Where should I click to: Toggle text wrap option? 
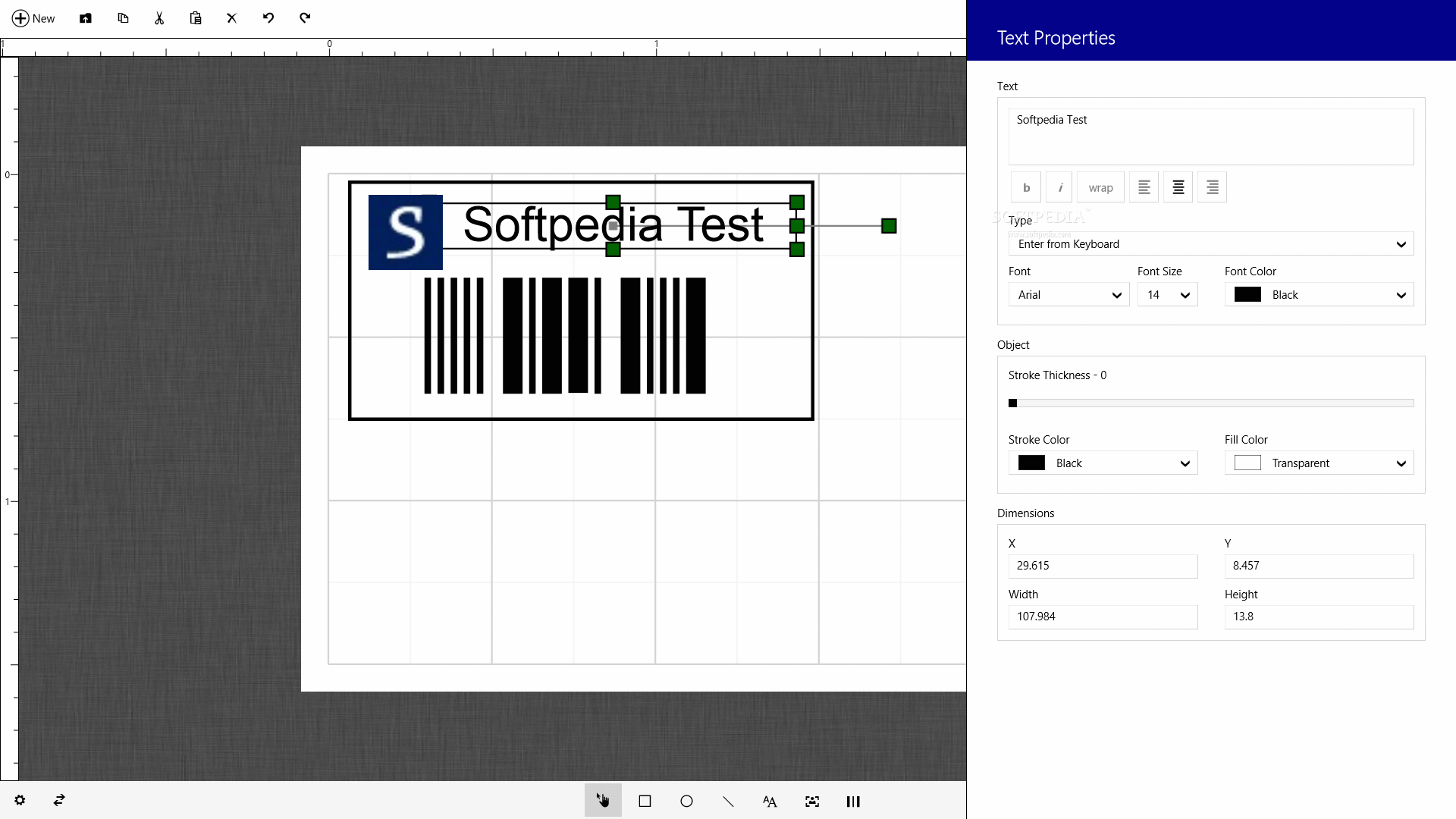coord(1100,187)
